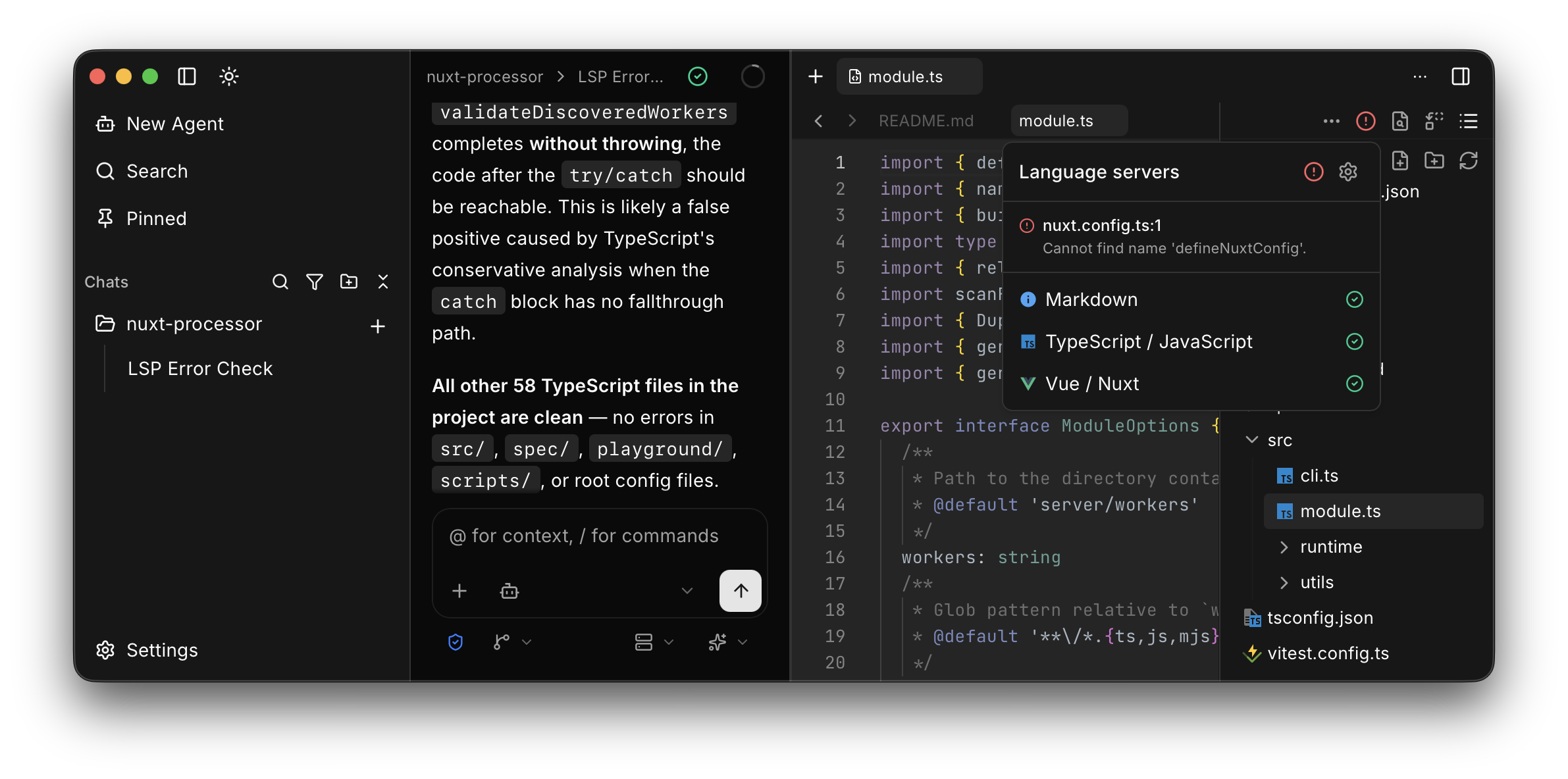The height and width of the screenshot is (779, 1568).
Task: Open the Pinned section
Action: click(141, 218)
